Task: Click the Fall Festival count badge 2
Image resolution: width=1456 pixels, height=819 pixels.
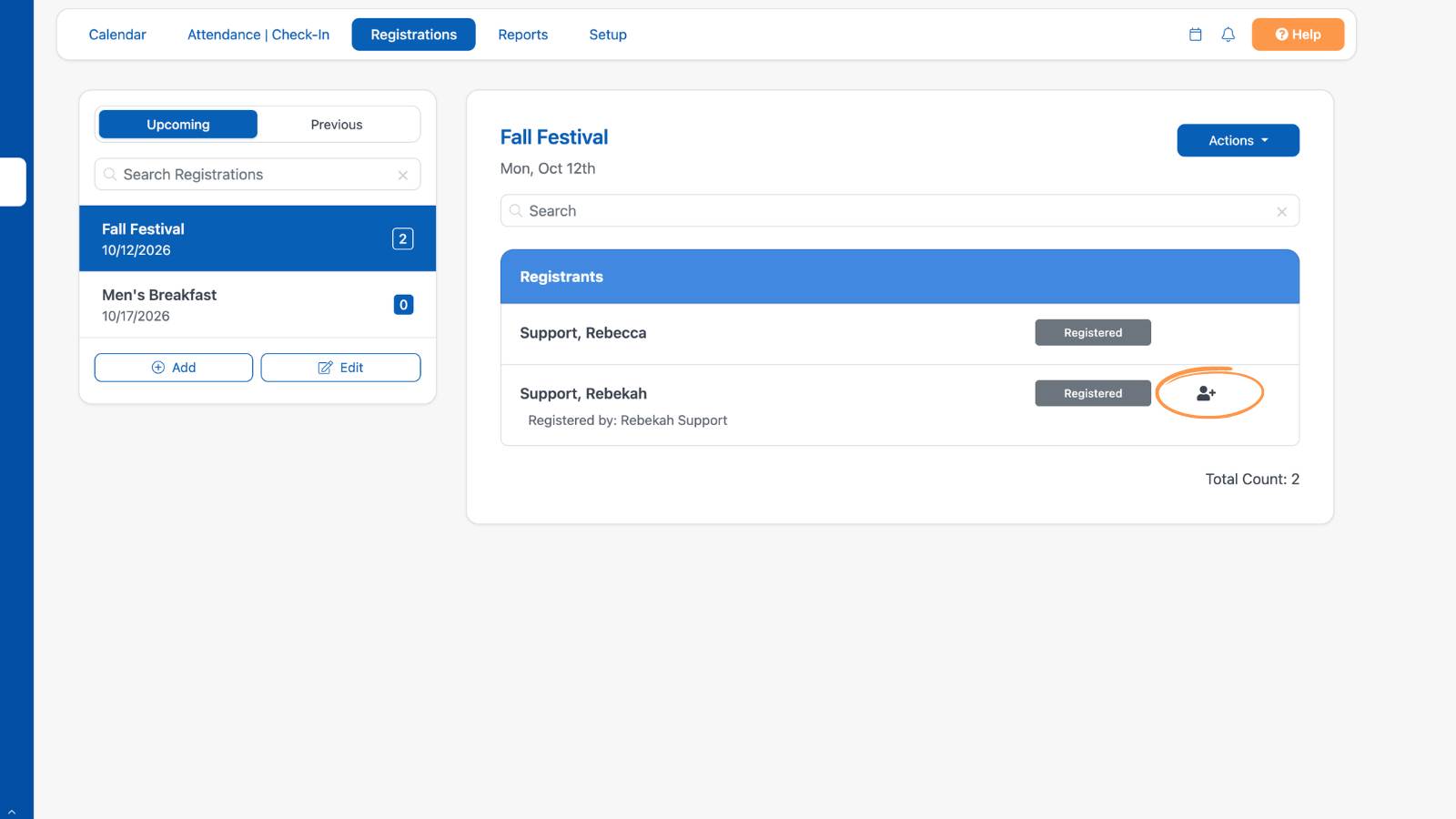Action: 403,238
